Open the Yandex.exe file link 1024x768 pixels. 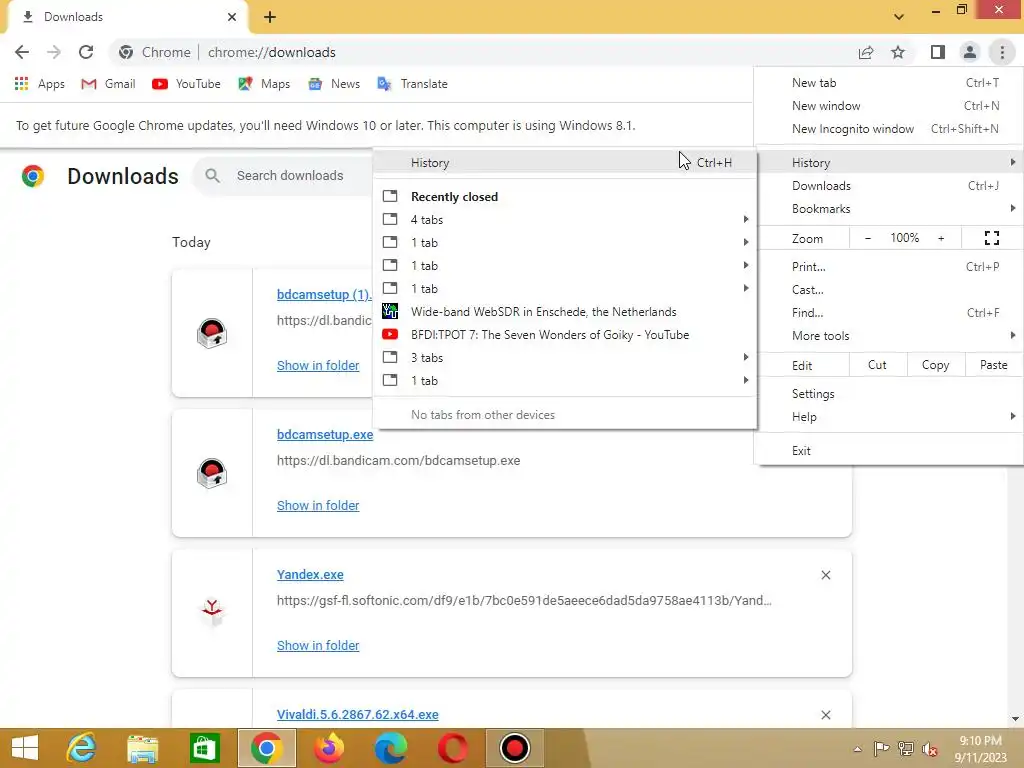[310, 574]
